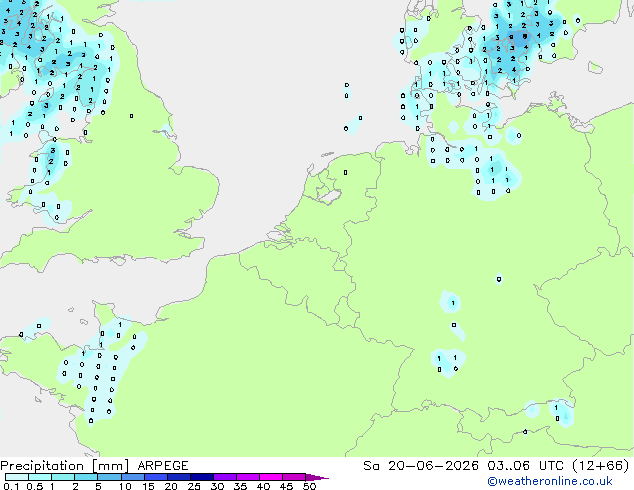Click the legend swatch between 35 and 40
This screenshot has height=490, width=634.
tap(247, 477)
